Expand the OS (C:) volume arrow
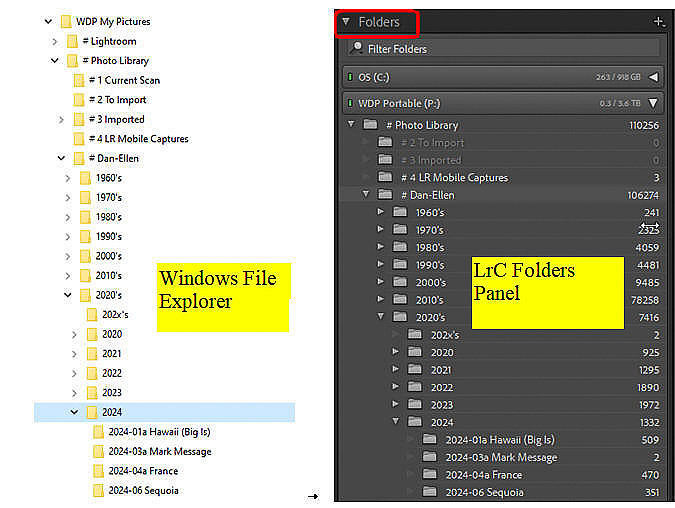Image resolution: width=675 pixels, height=508 pixels. tap(653, 77)
